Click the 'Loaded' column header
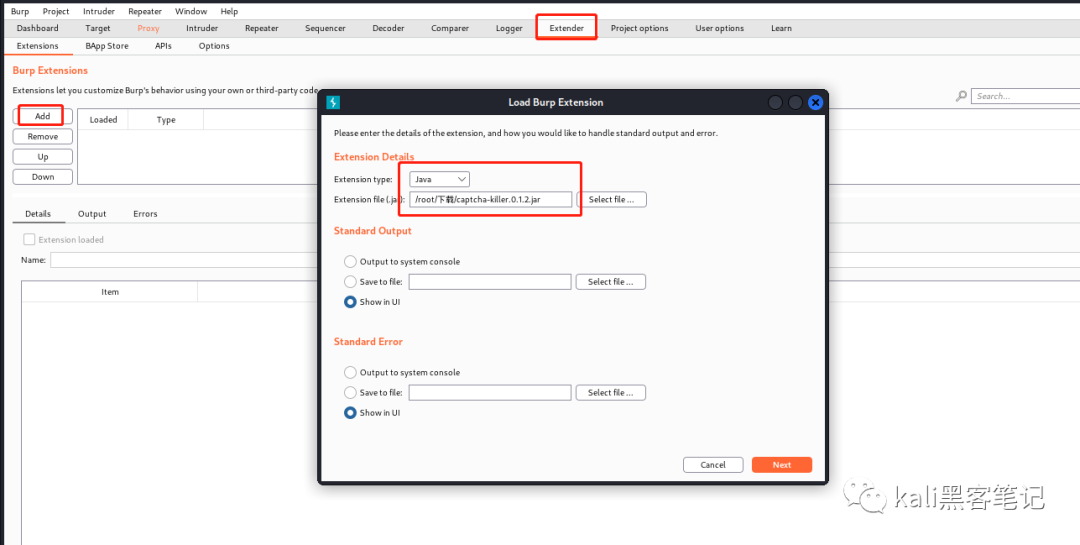The image size is (1080, 545). tap(103, 120)
